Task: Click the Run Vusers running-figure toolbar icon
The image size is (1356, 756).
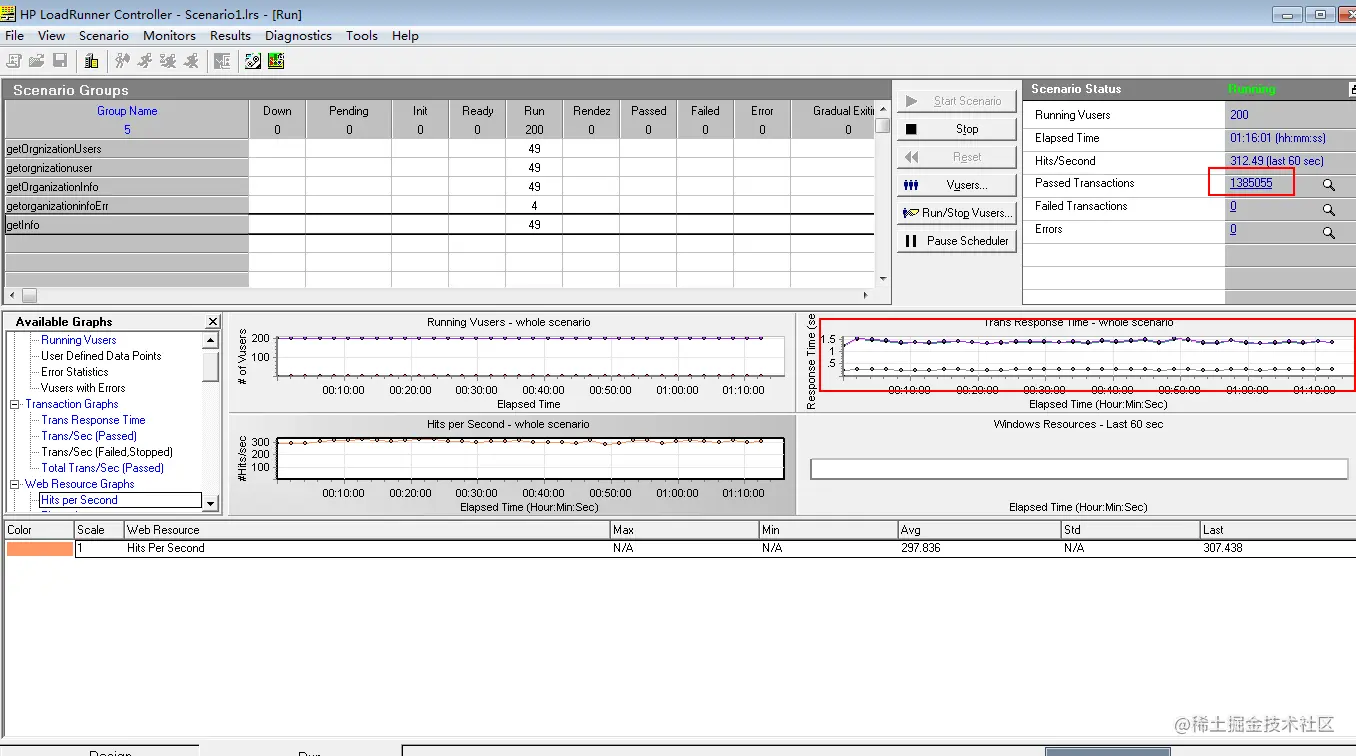Action: 145,61
